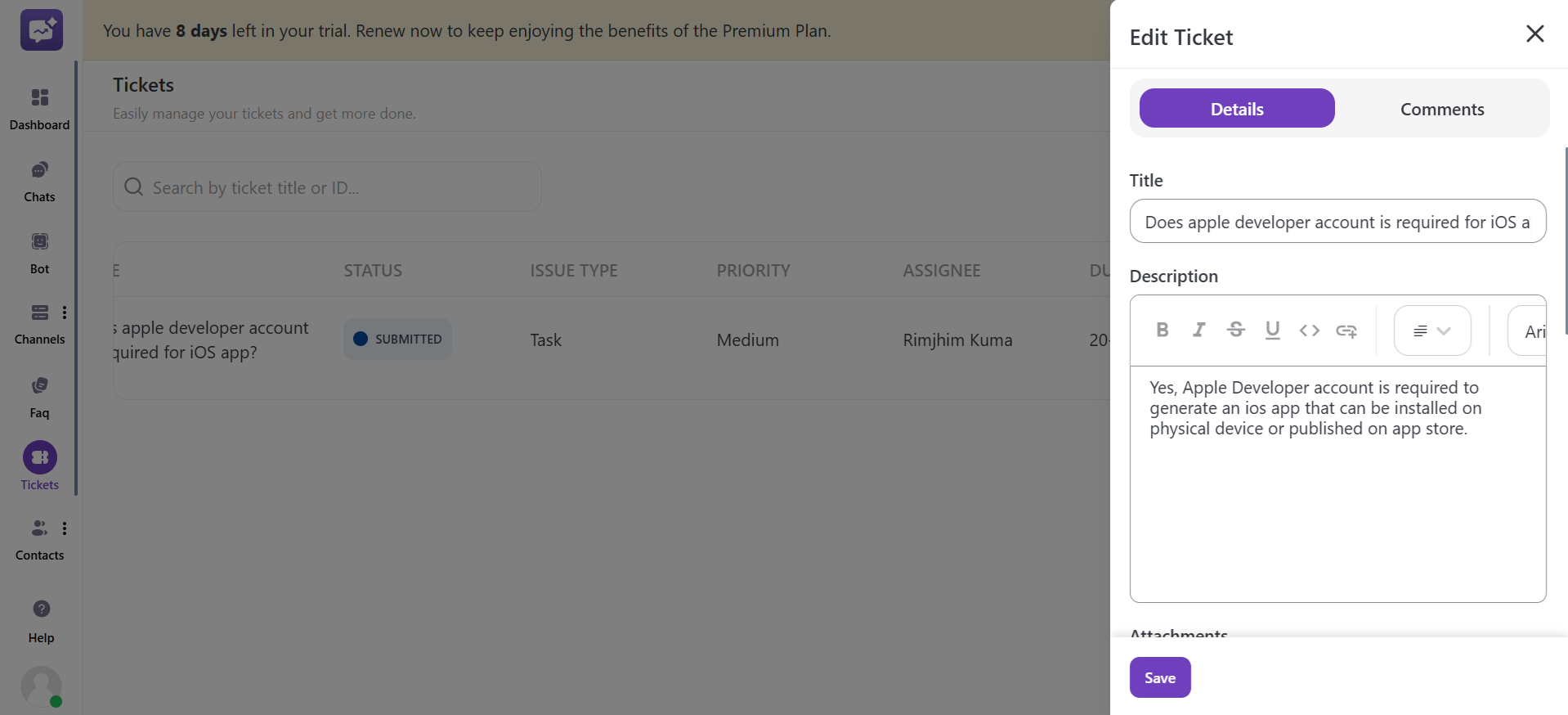Close the Edit Ticket panel

pyautogui.click(x=1534, y=34)
